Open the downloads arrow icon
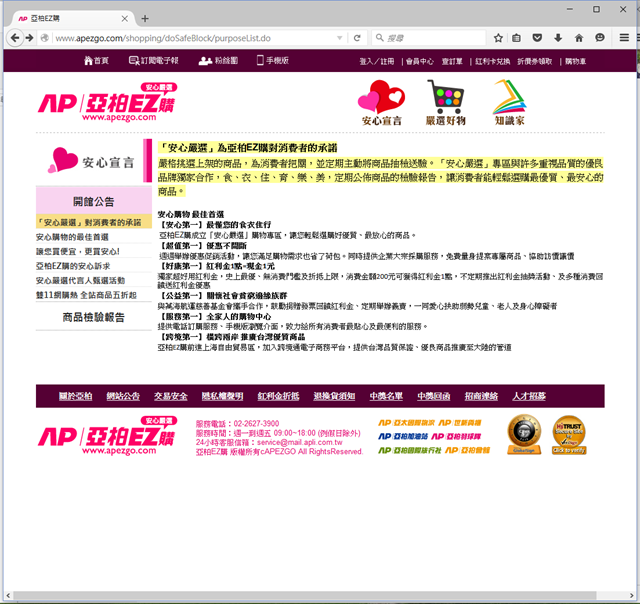This screenshot has width=640, height=604. click(x=558, y=38)
